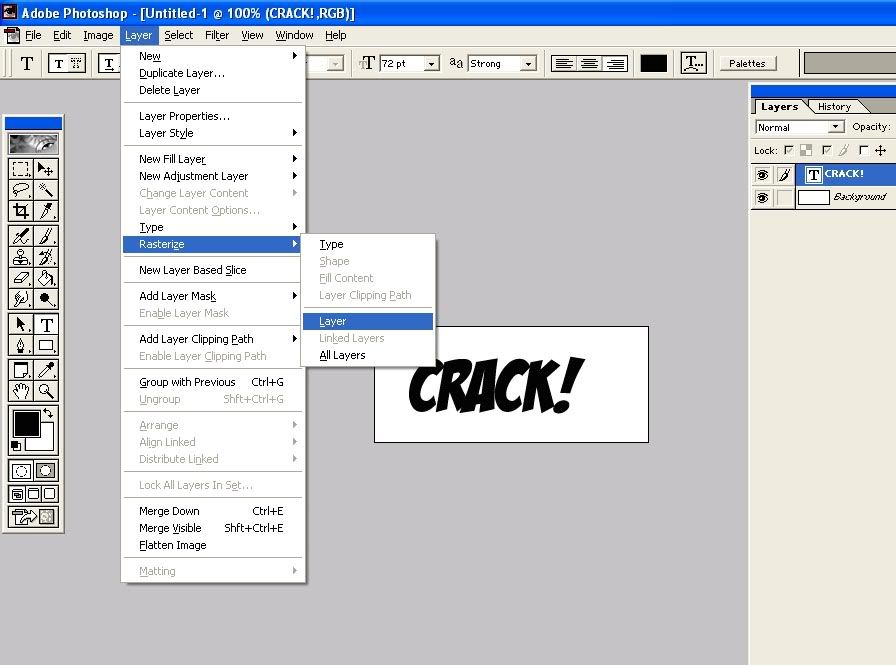Select the Move tool
This screenshot has width=896, height=665.
(46, 169)
